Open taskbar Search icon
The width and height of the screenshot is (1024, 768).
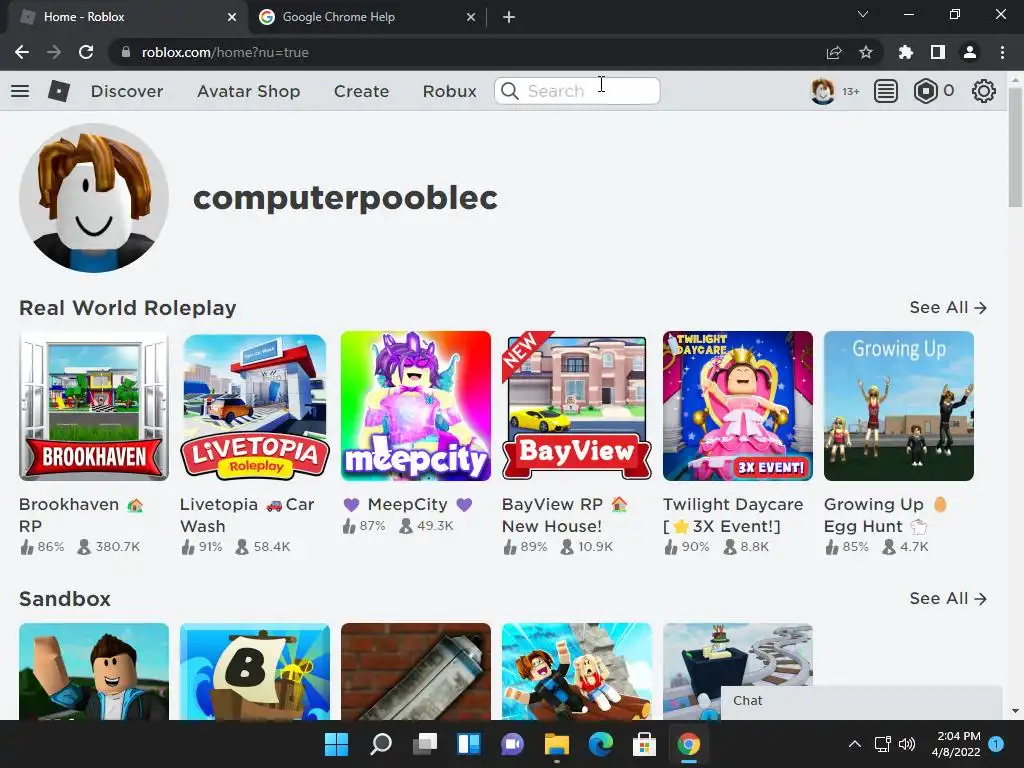(x=381, y=744)
